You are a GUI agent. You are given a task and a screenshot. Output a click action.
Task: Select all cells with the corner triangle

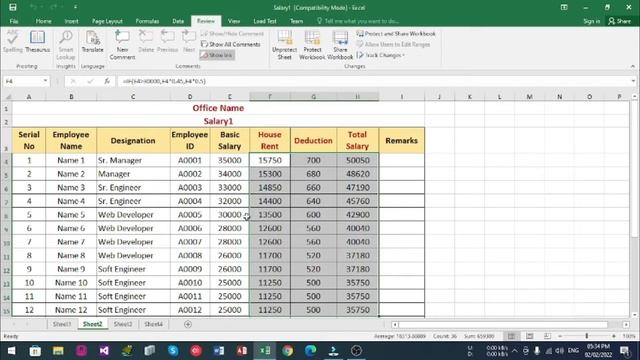point(7,97)
